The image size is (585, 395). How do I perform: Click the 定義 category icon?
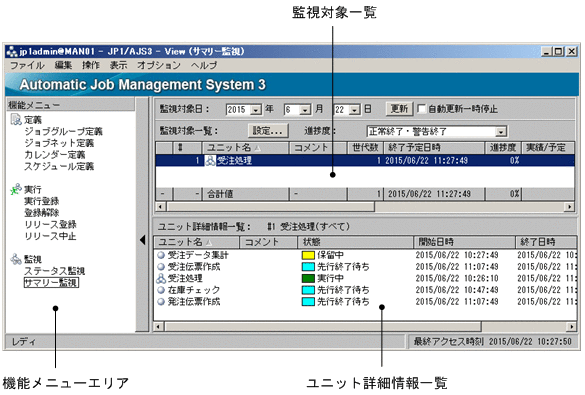[x=16, y=120]
